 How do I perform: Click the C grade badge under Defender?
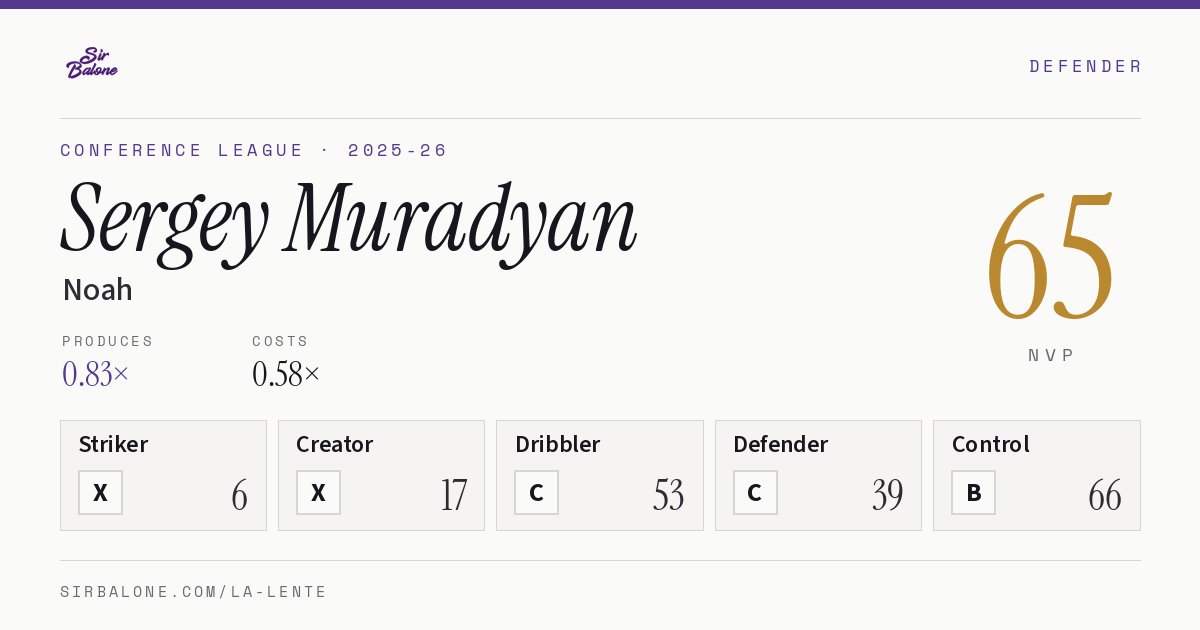[x=755, y=493]
